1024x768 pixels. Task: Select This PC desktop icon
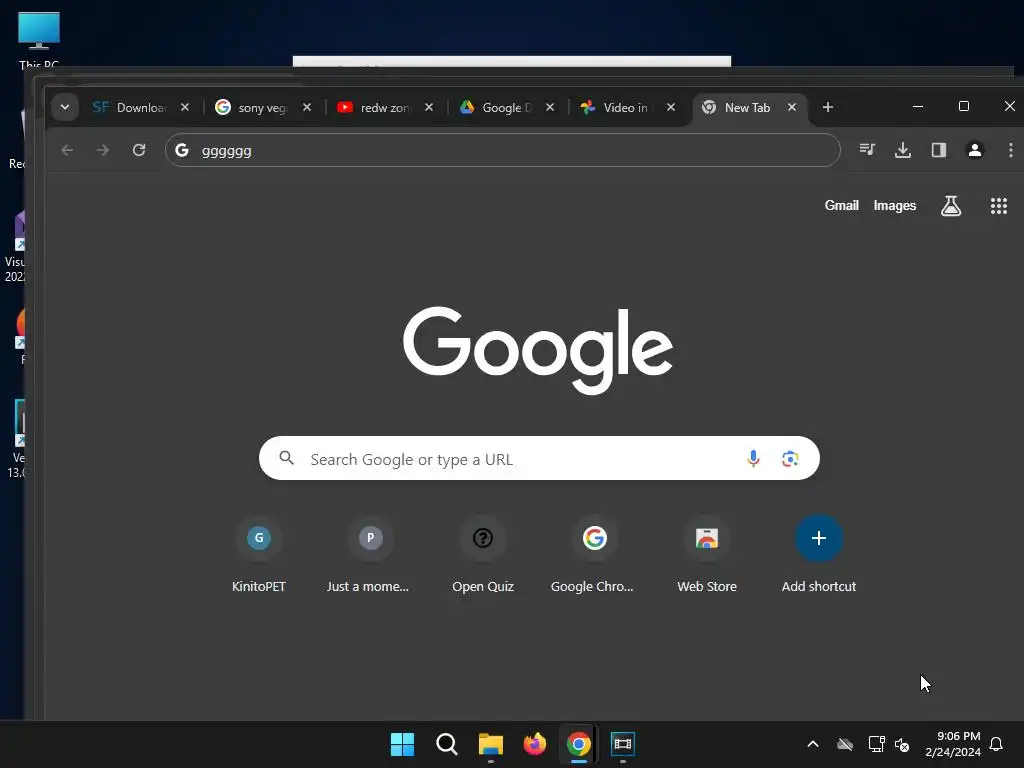(39, 40)
